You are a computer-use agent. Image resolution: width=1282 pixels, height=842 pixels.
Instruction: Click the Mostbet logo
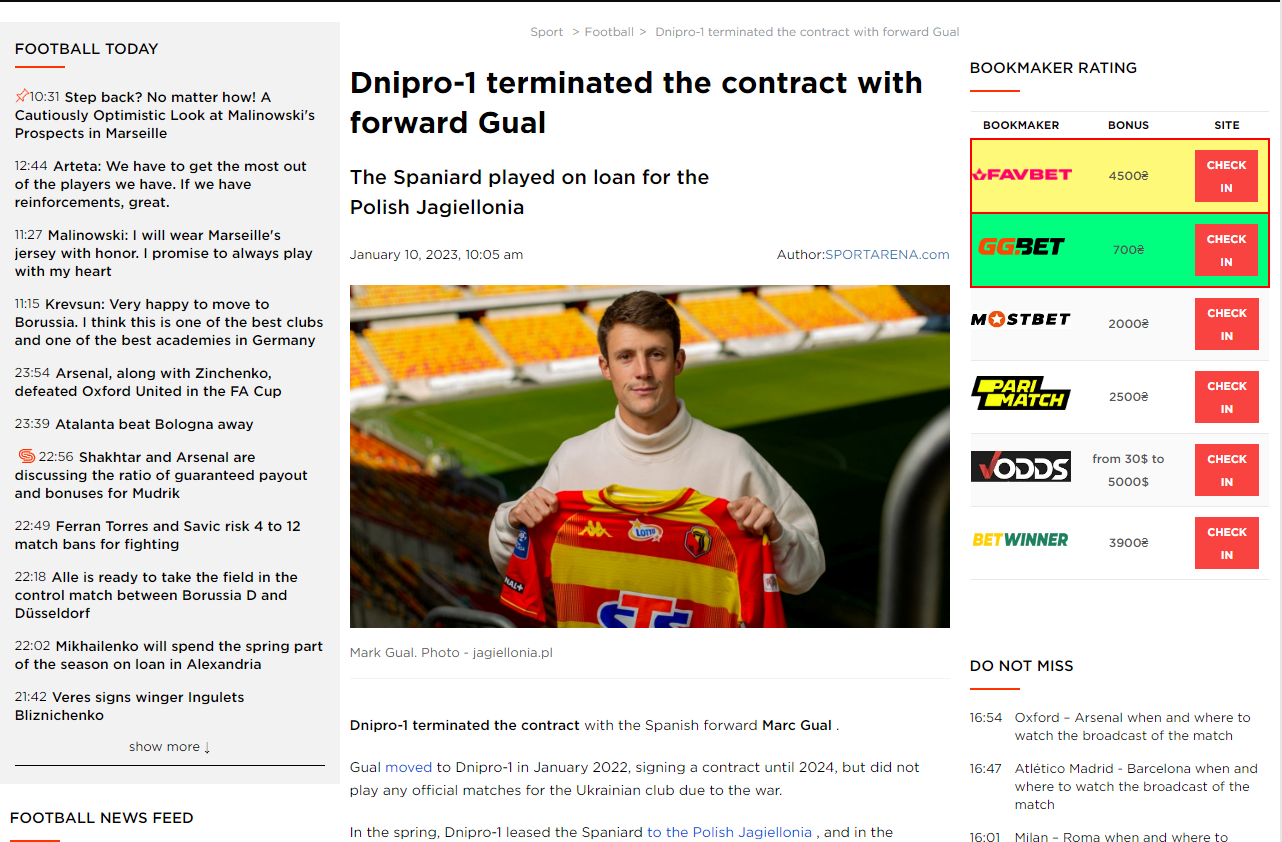click(1021, 320)
